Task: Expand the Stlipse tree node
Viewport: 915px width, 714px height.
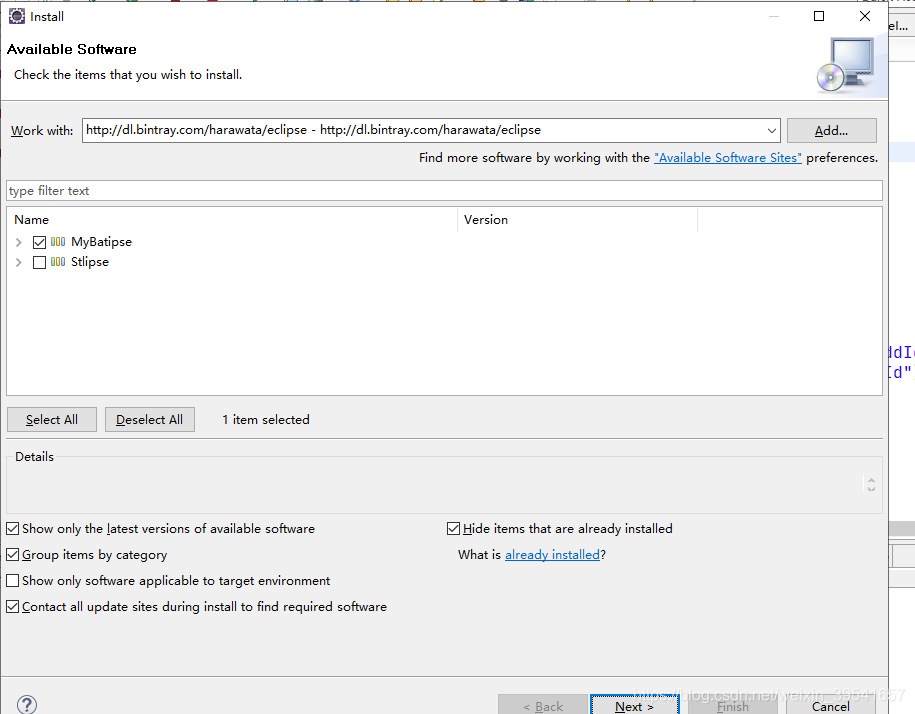Action: pos(19,262)
